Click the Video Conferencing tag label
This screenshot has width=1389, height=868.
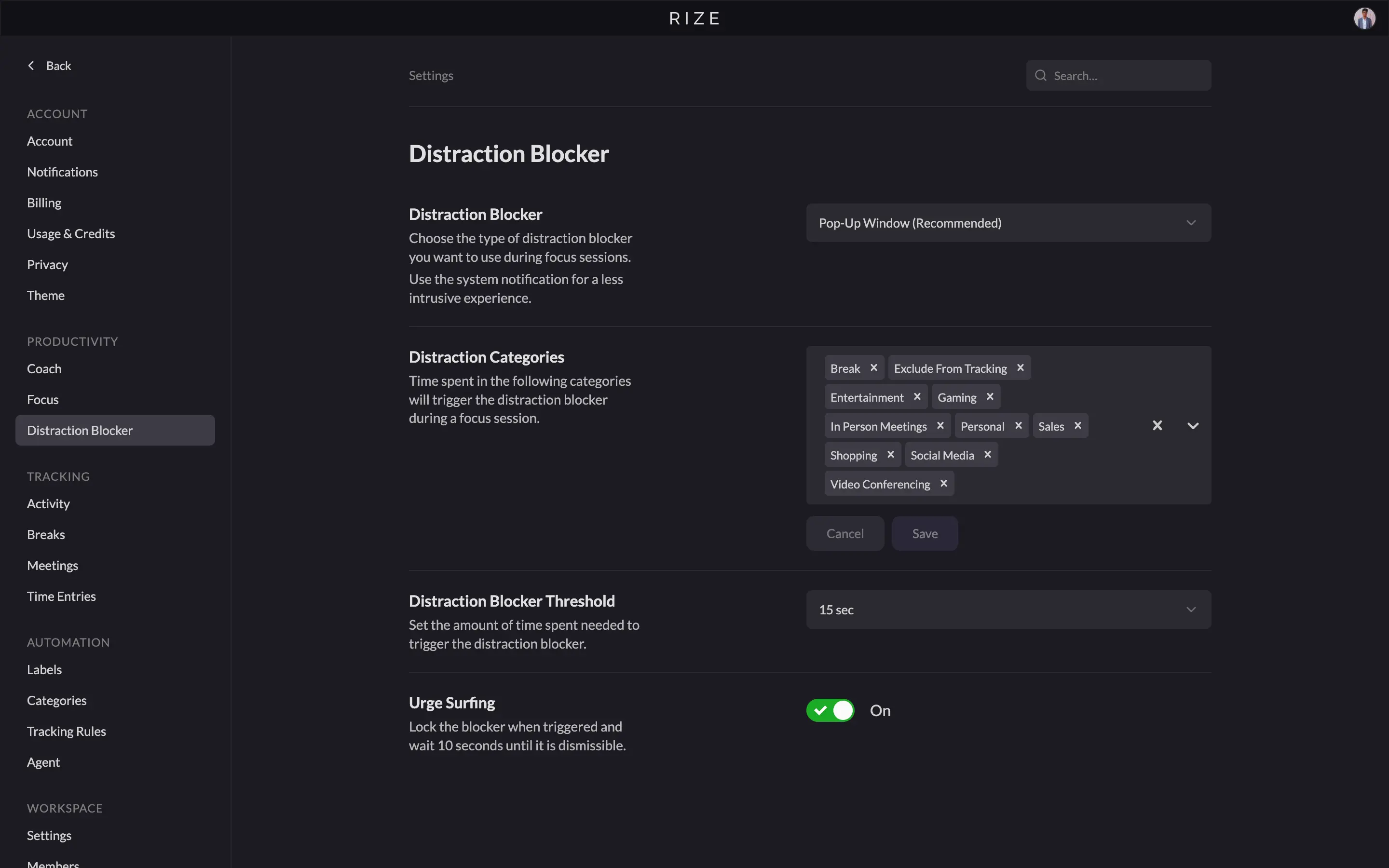tap(880, 484)
